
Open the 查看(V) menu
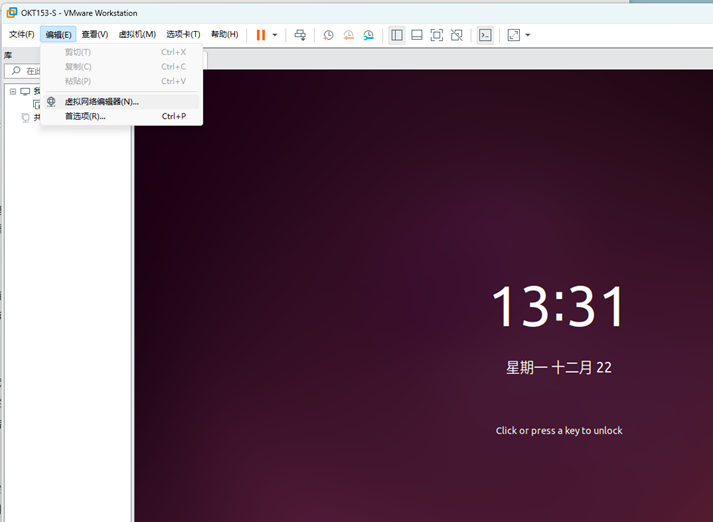95,35
